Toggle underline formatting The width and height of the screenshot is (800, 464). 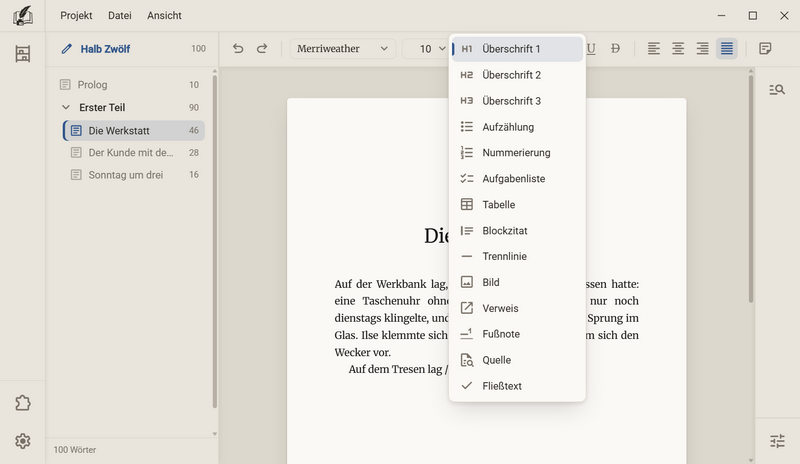[591, 48]
